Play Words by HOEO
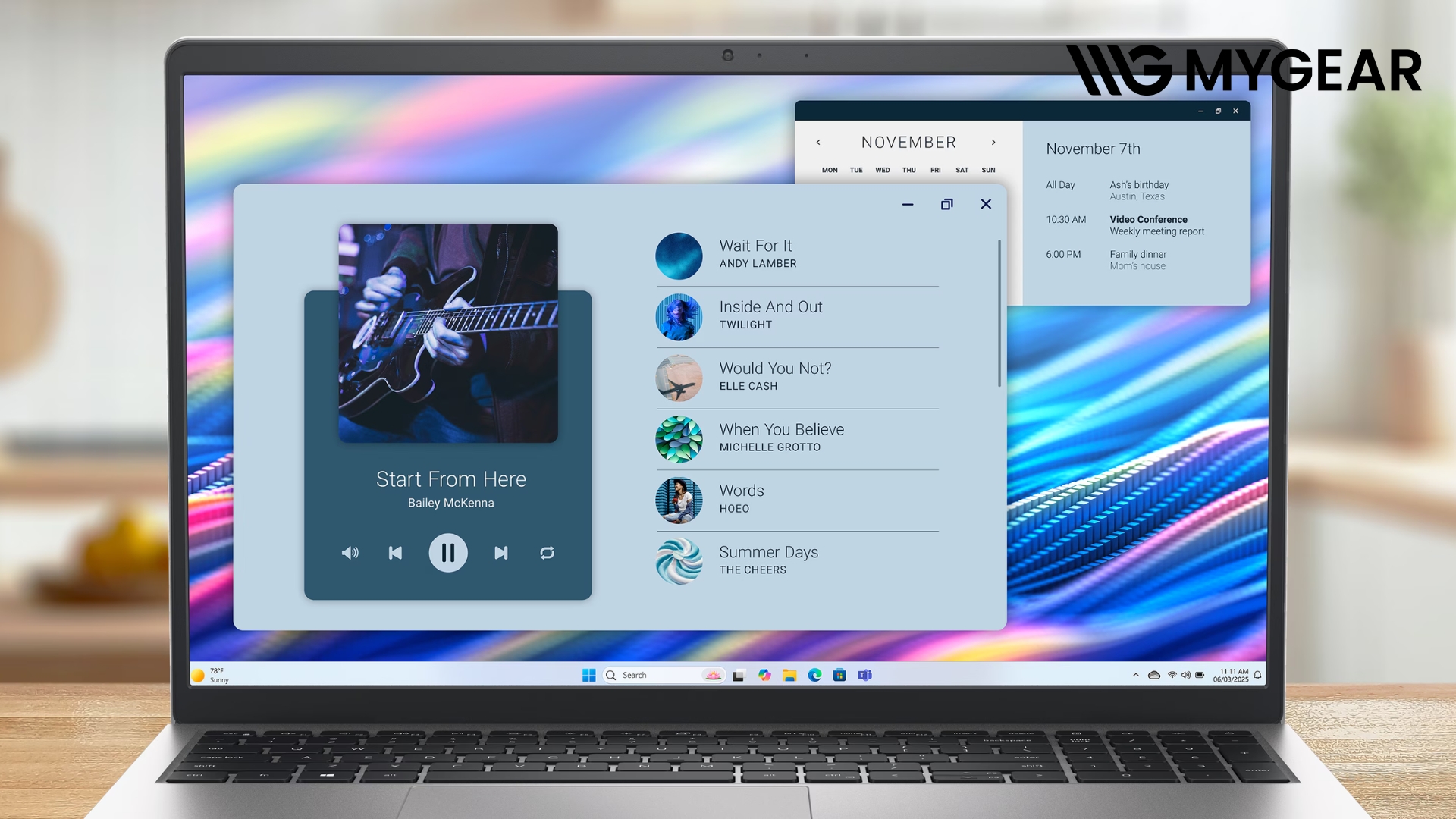 797,500
